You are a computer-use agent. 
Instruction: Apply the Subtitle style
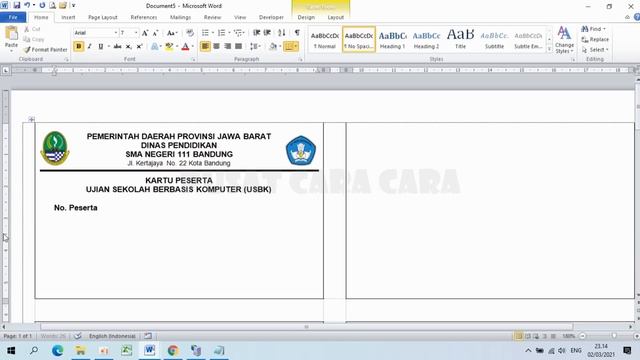494,40
